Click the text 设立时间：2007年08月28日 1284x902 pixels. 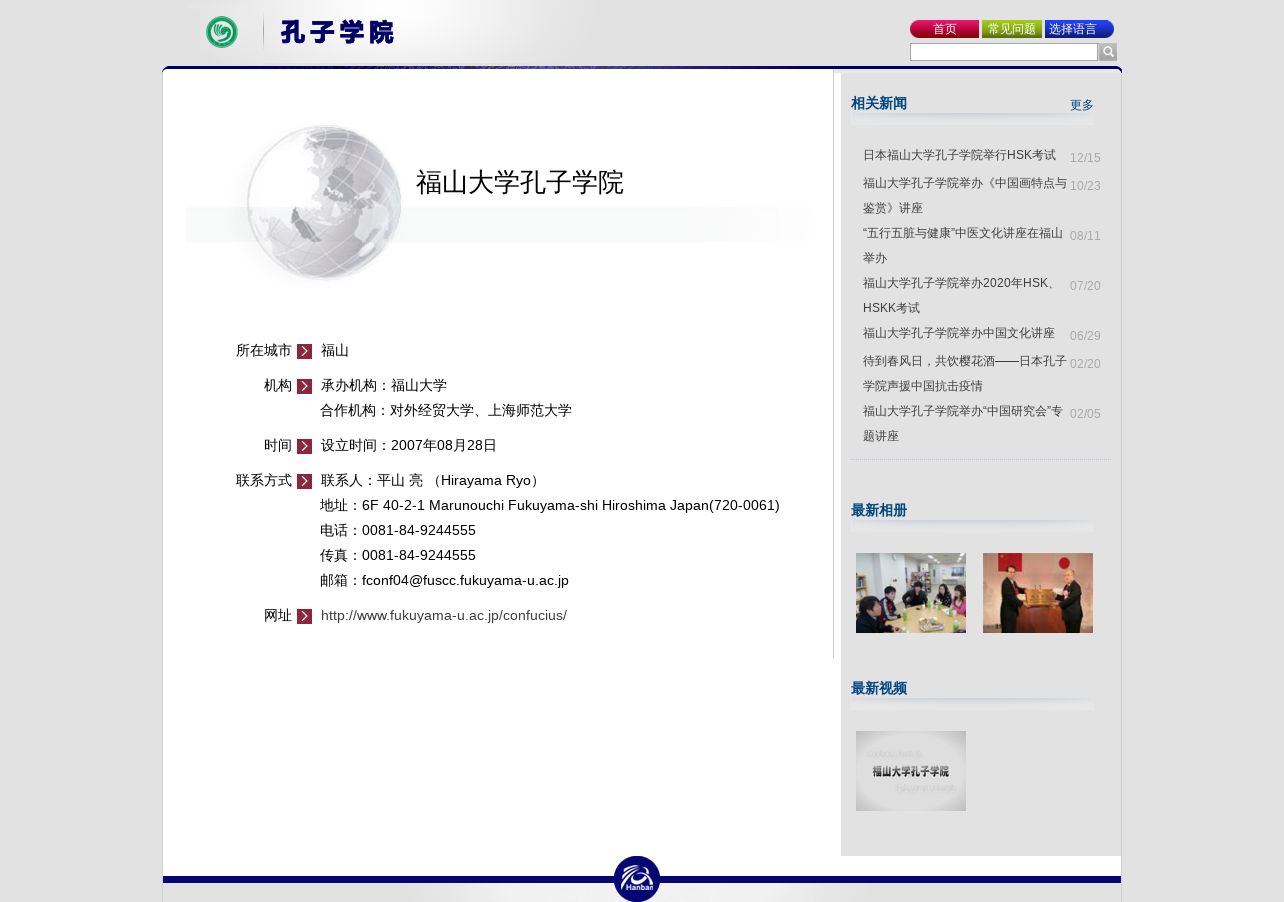pos(409,446)
